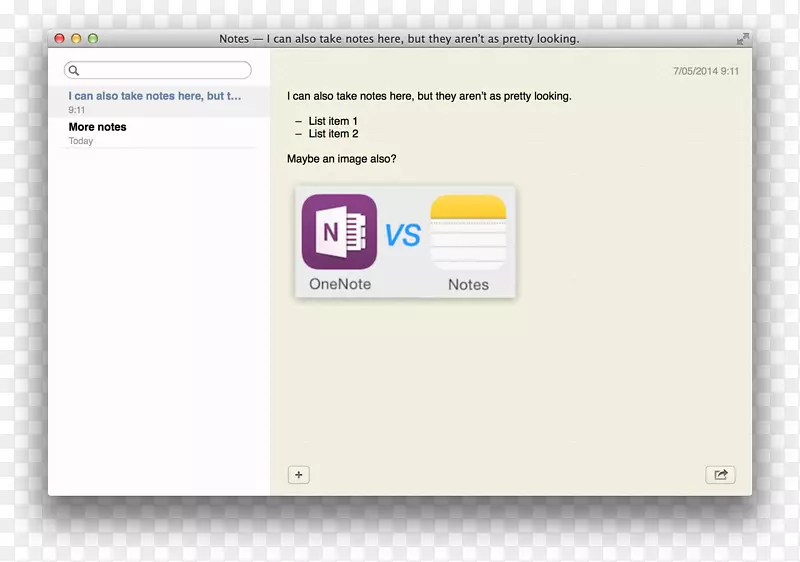The width and height of the screenshot is (800, 562).
Task: Click the 'Maybe an image also?' line
Action: 341,159
